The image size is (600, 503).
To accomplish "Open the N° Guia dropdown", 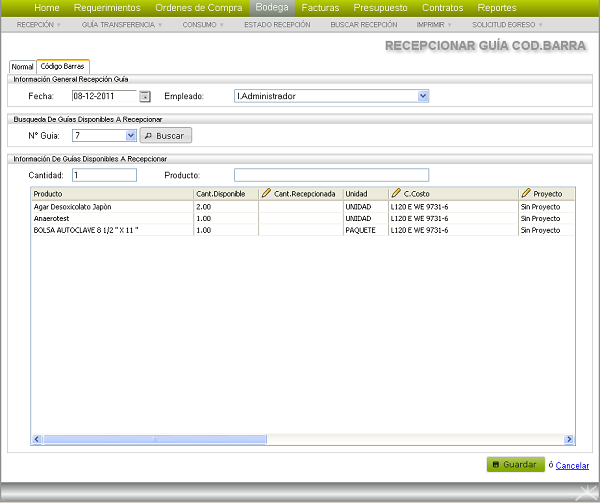I will (130, 135).
